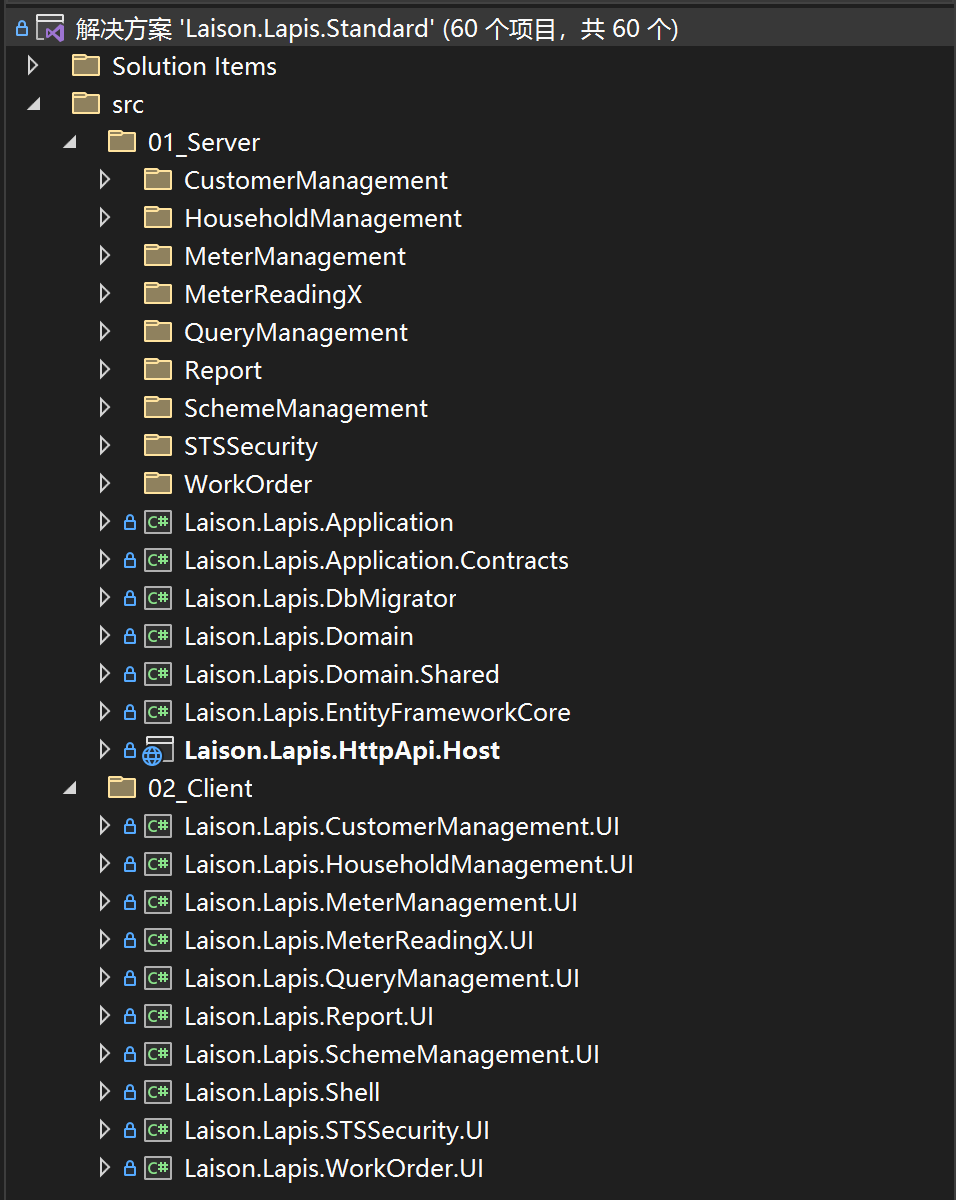Viewport: 956px width, 1200px height.
Task: Expand the Solution Items folder
Action: click(33, 66)
